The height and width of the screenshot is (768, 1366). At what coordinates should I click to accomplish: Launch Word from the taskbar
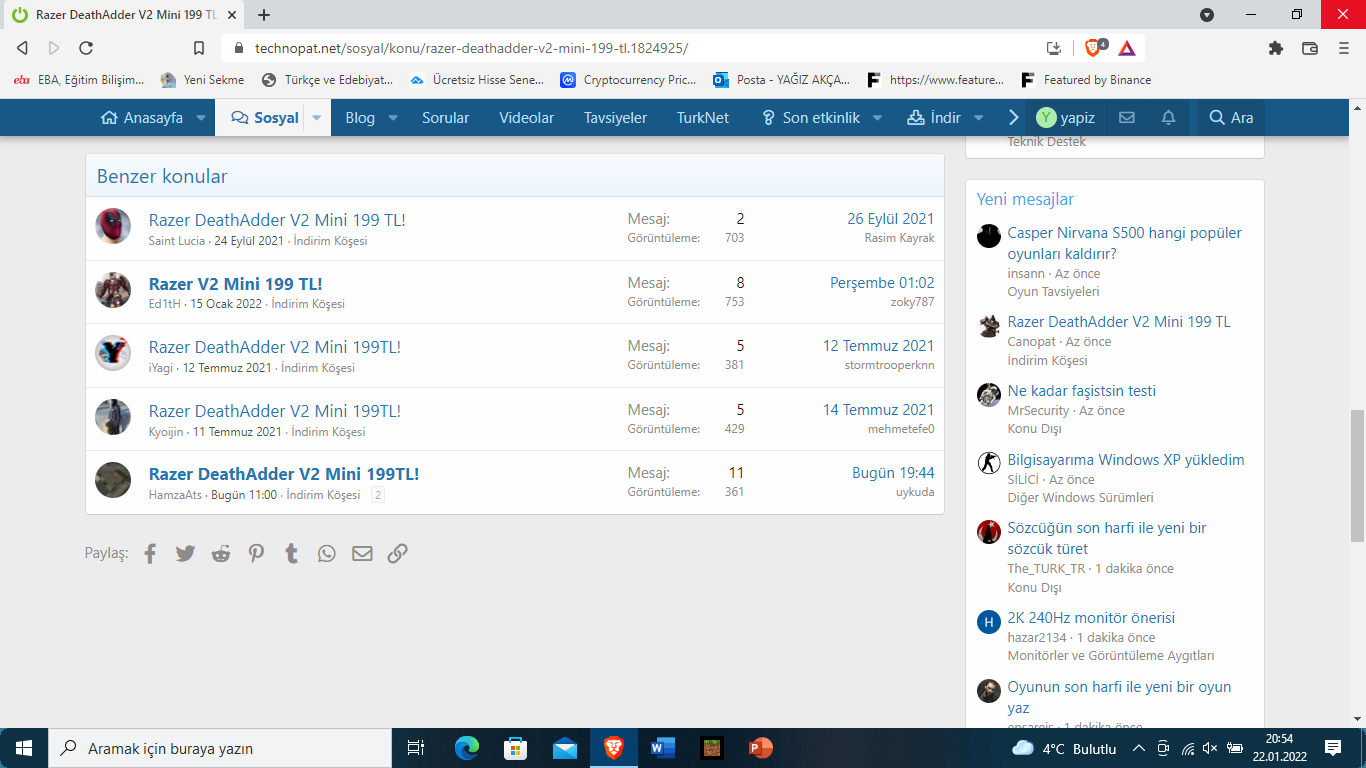663,747
